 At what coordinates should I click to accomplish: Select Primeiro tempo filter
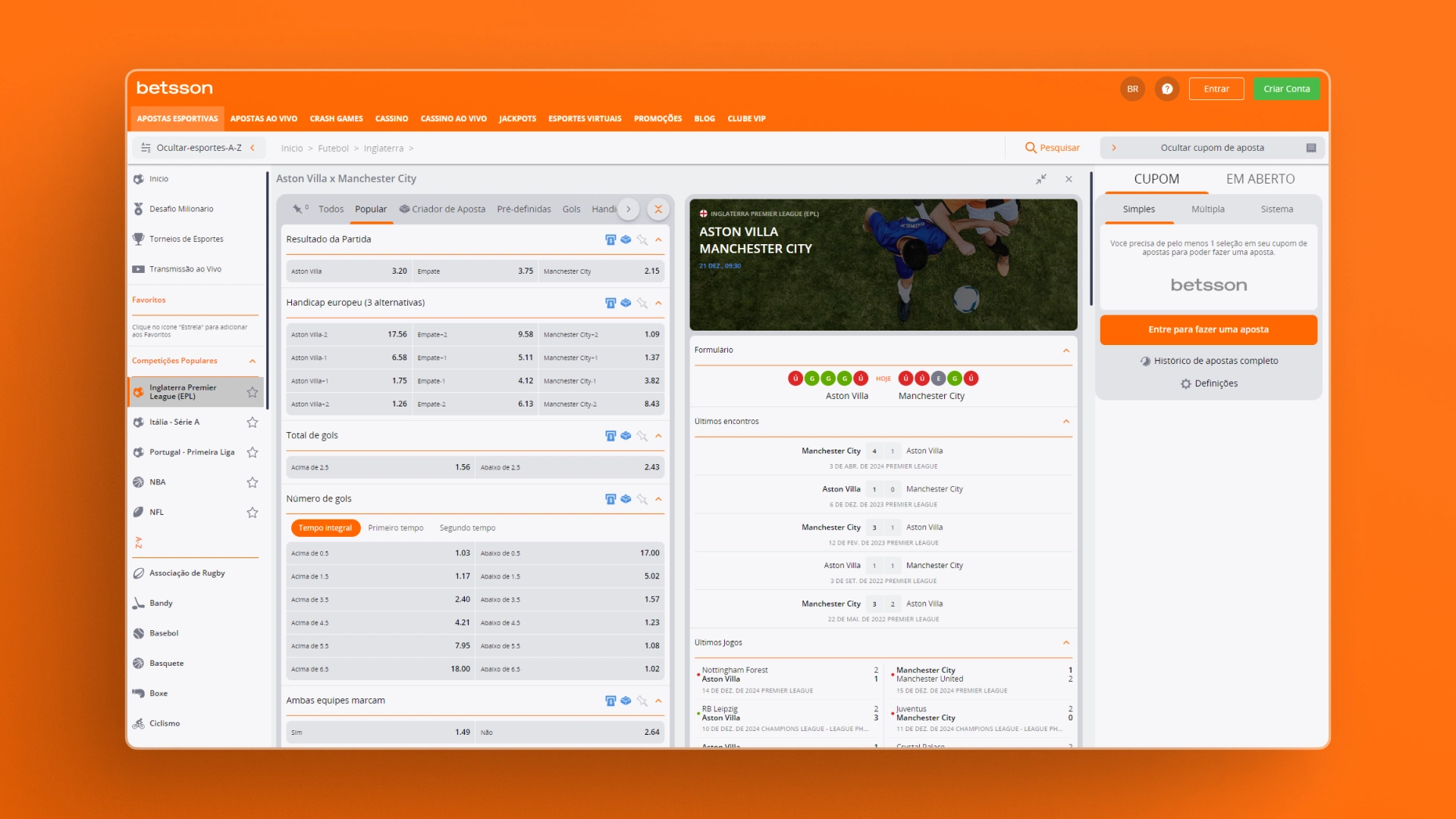[x=396, y=528]
